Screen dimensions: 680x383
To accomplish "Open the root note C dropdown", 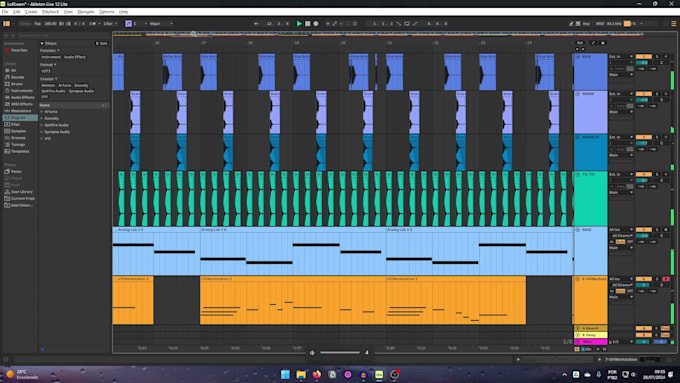I will [140, 23].
